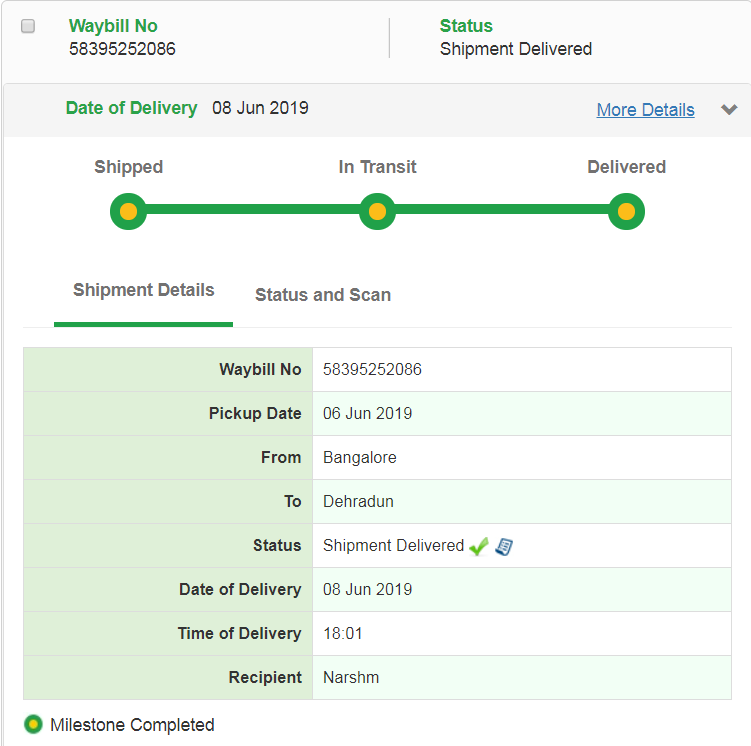This screenshot has width=751, height=746.
Task: Switch to the Status and Scan tab
Action: click(x=323, y=295)
